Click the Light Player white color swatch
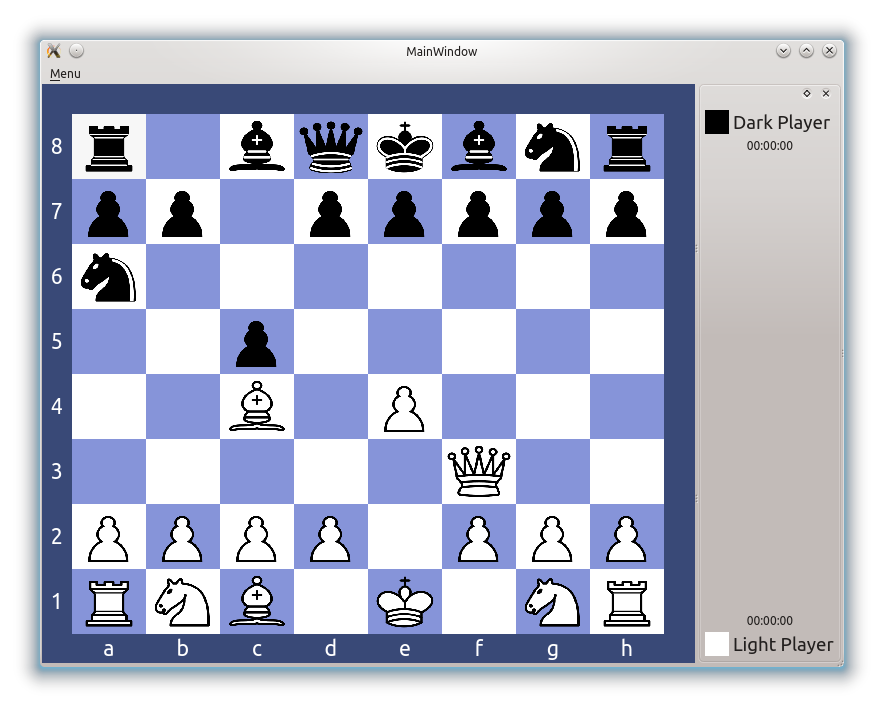This screenshot has width=884, height=707. click(x=717, y=644)
